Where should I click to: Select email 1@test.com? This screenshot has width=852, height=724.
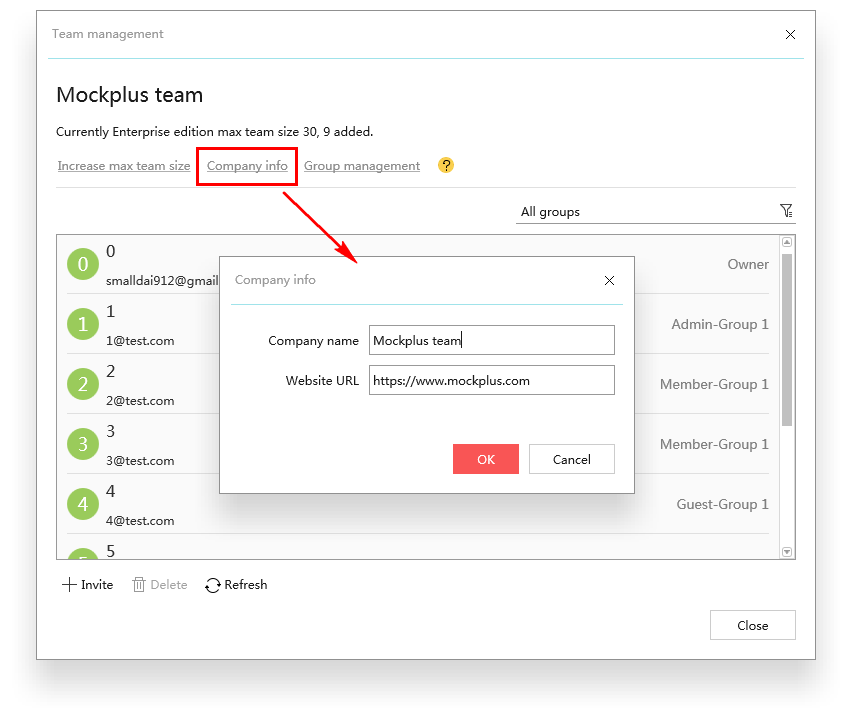point(140,341)
